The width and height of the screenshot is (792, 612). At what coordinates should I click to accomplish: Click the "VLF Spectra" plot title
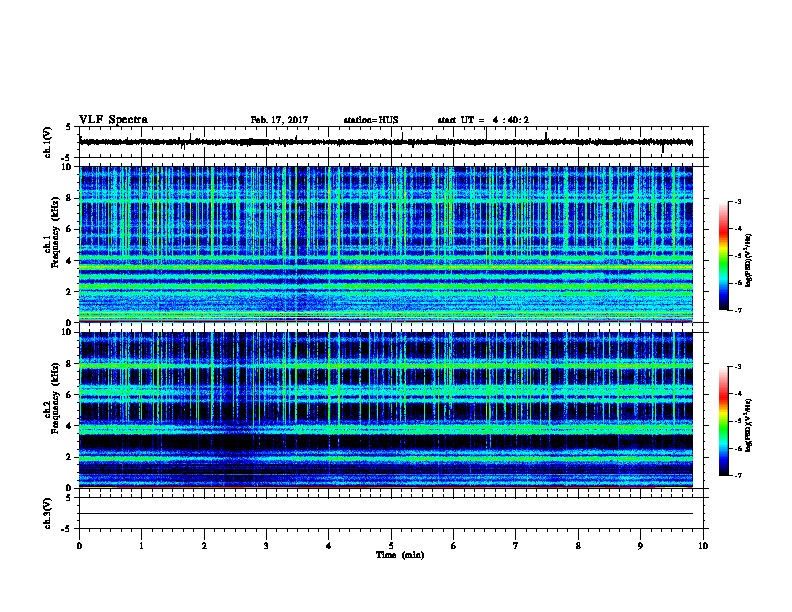click(113, 120)
